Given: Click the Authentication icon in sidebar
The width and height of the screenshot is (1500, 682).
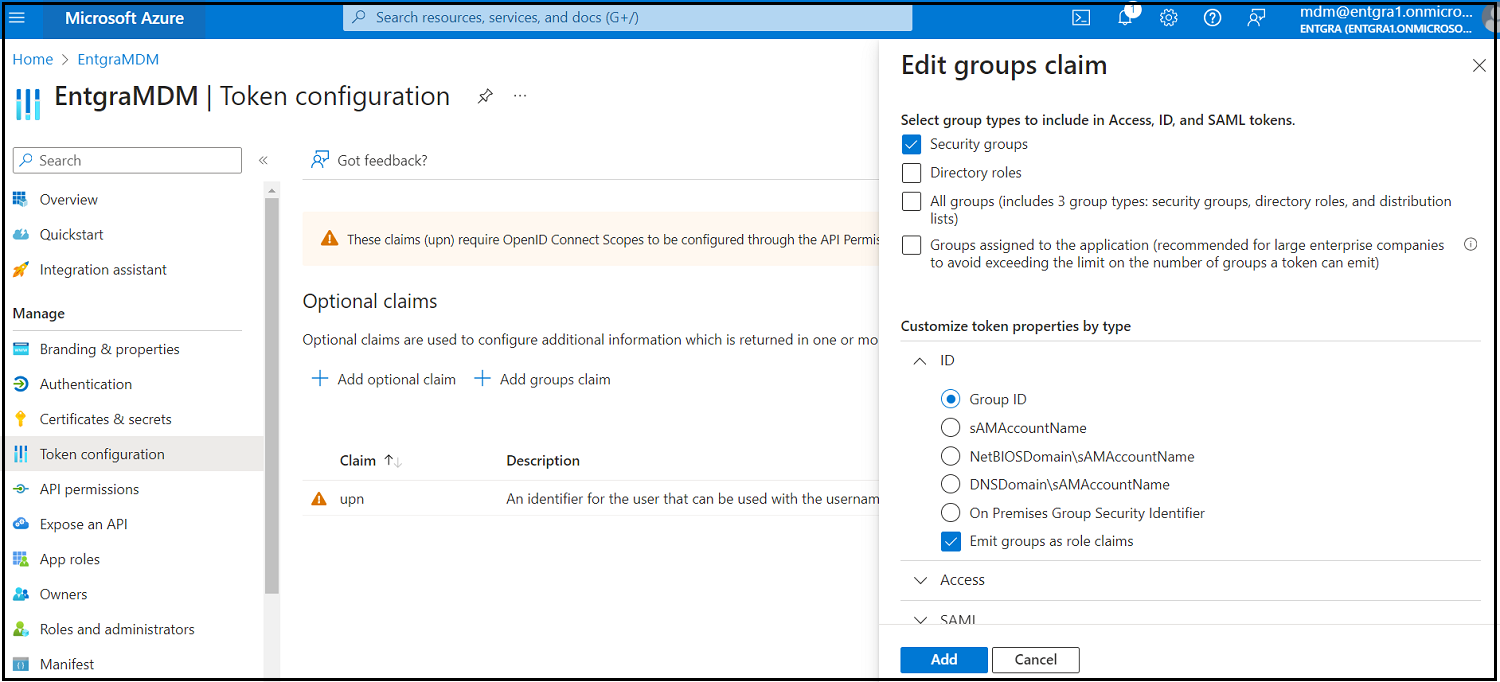Looking at the screenshot, I should click(x=20, y=384).
